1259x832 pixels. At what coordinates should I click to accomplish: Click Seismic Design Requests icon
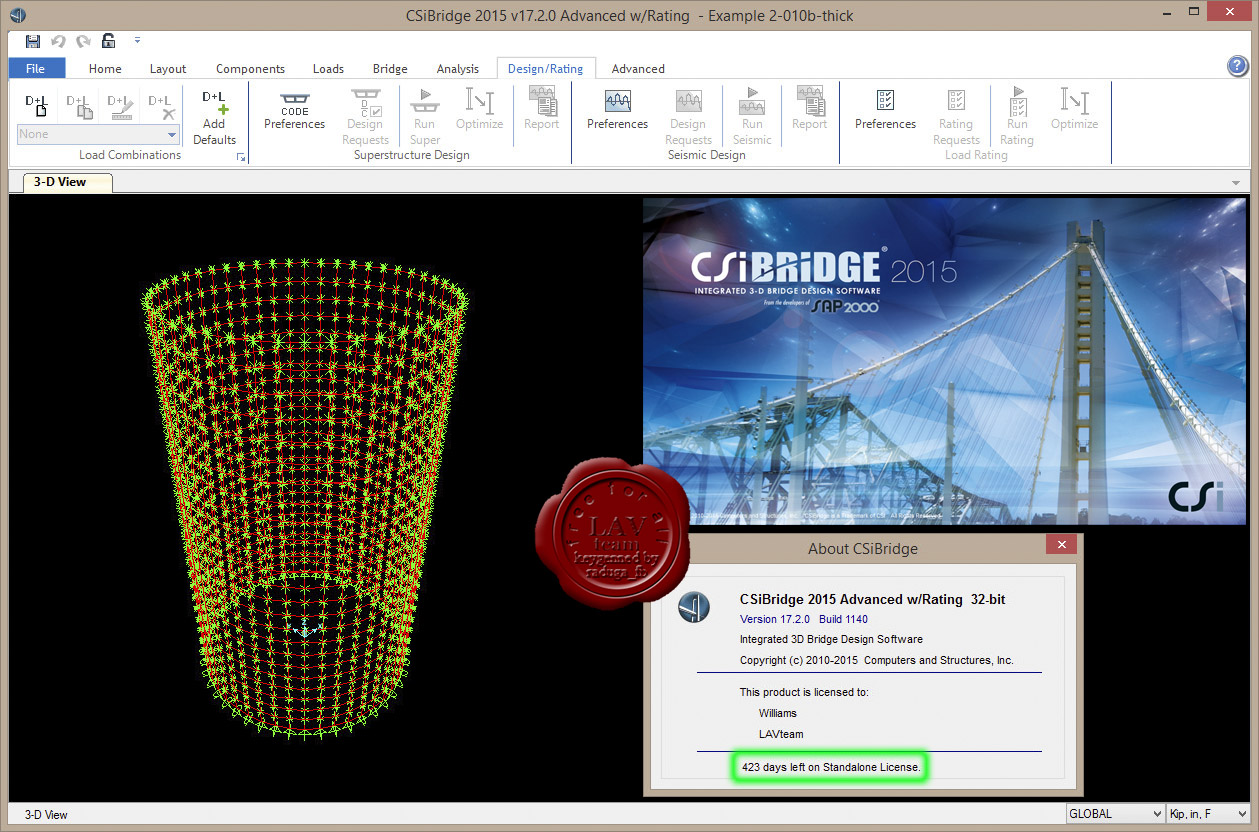tap(688, 117)
